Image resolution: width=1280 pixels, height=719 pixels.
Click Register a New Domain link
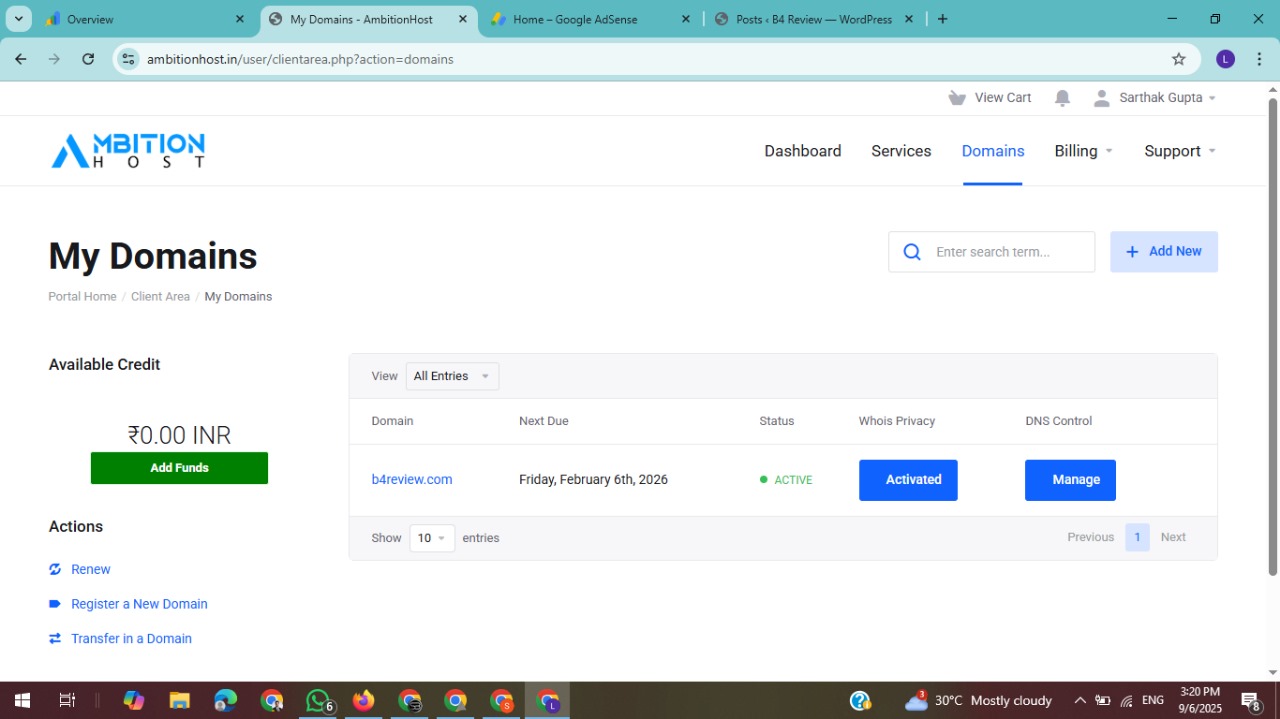[x=139, y=604]
